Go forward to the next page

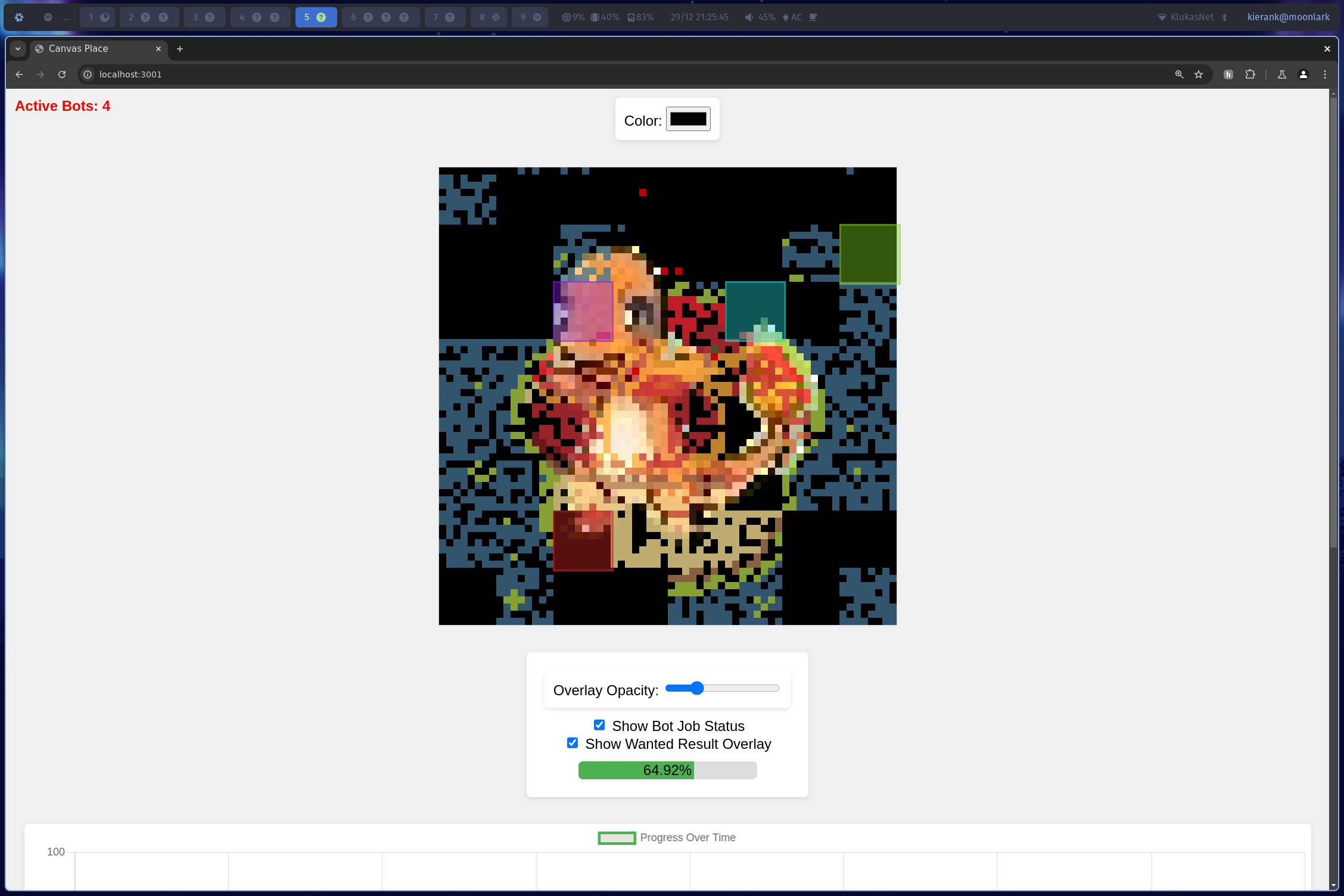[41, 74]
